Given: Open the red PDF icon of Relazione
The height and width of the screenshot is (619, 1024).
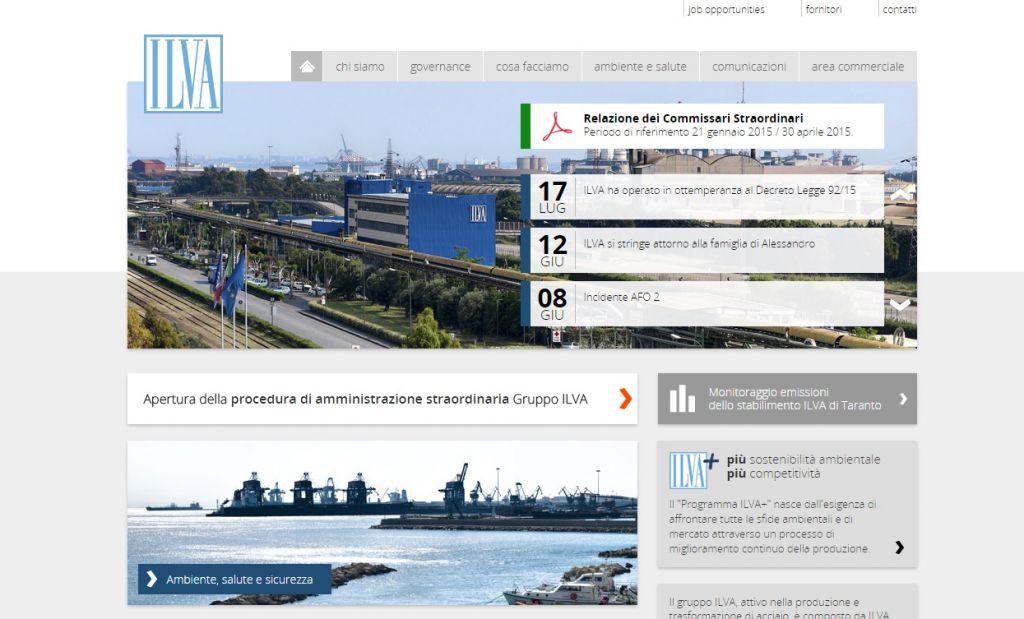Looking at the screenshot, I should tap(556, 126).
